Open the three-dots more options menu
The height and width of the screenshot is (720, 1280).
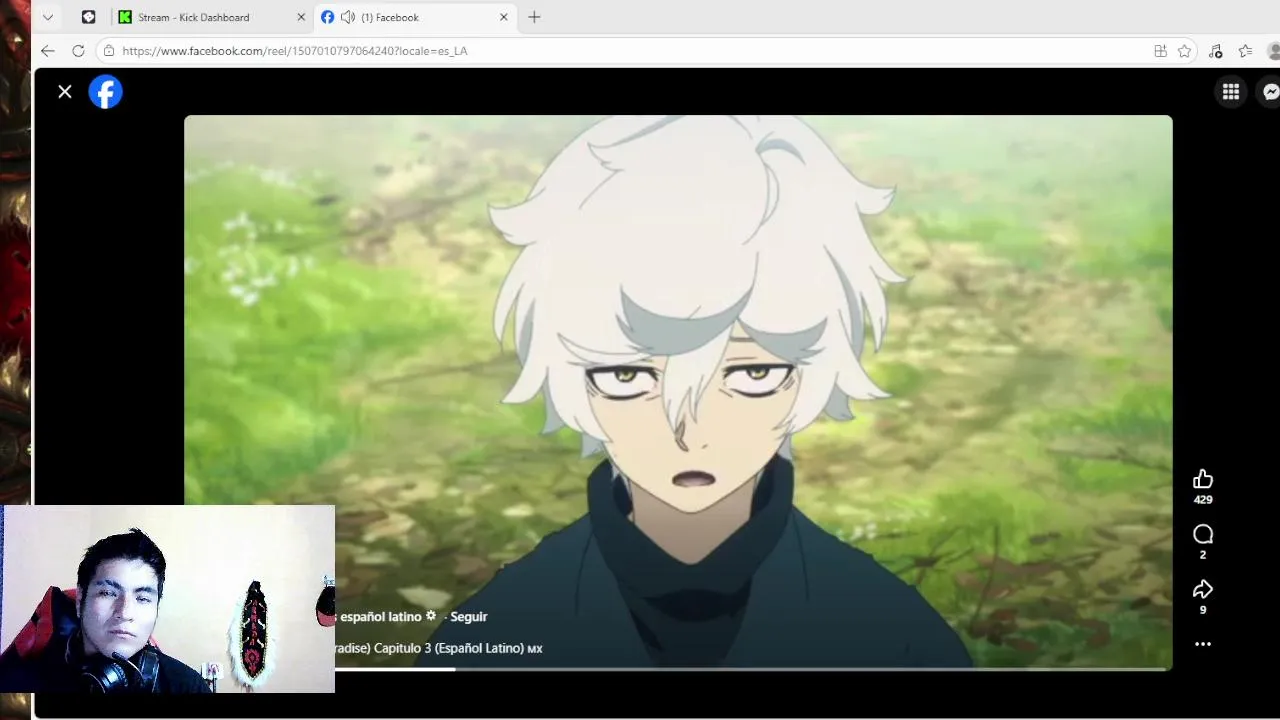point(1203,644)
